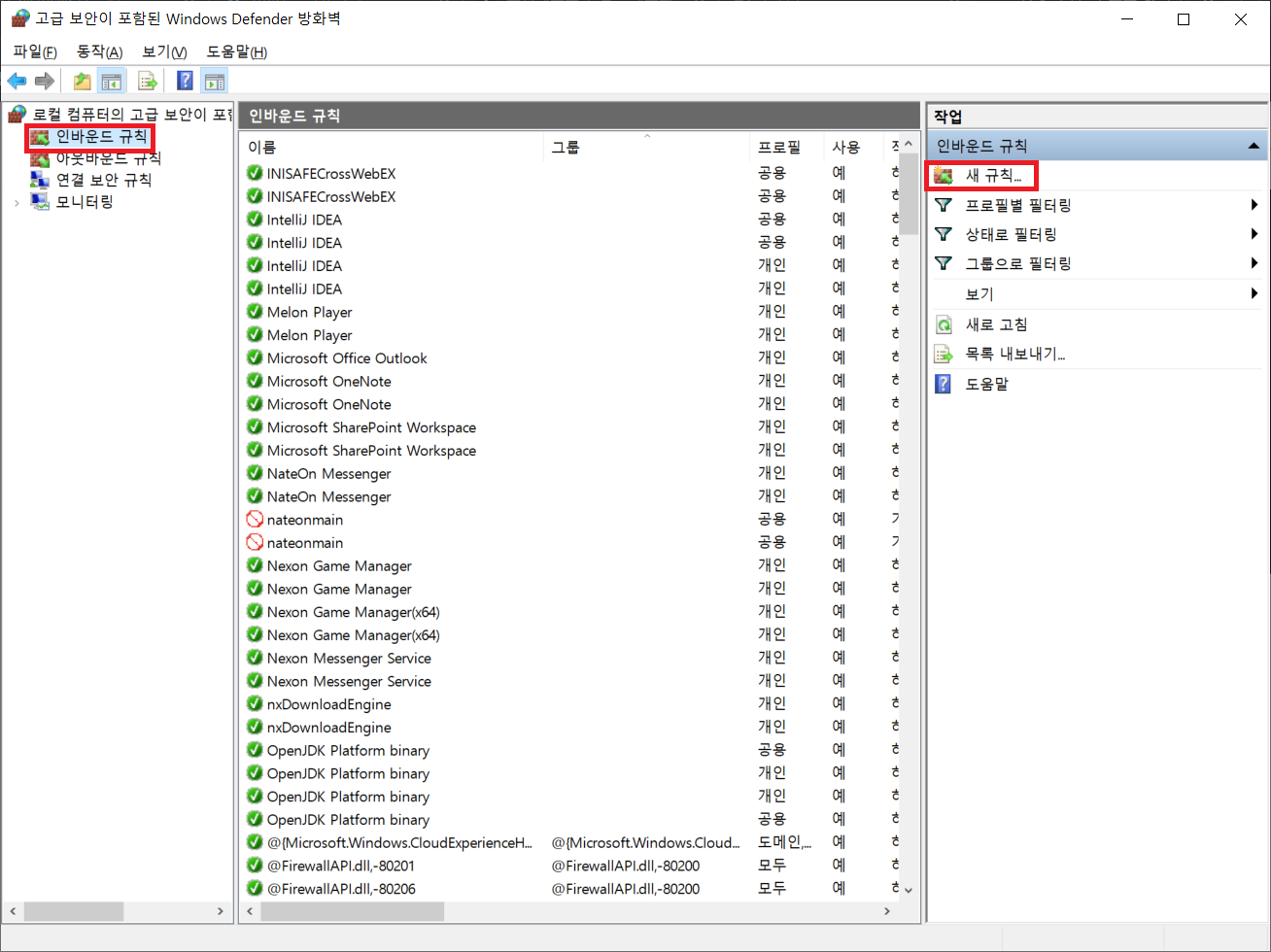Screen dimensions: 1271x952
Task: Click the gray Forward arrow in toolbar
Action: (44, 81)
